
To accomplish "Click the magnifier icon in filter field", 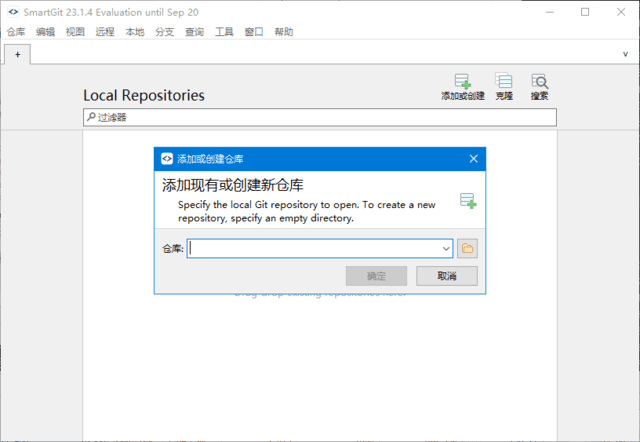I will pyautogui.click(x=91, y=117).
